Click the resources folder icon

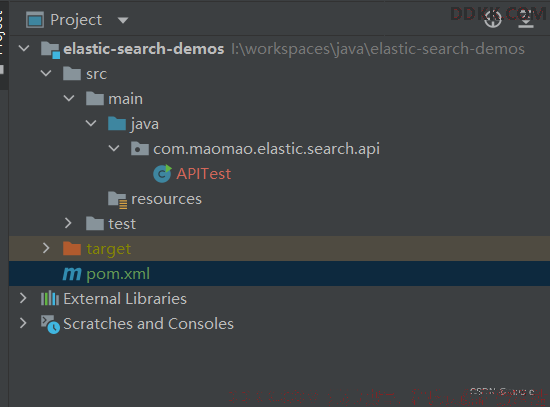[117, 199]
